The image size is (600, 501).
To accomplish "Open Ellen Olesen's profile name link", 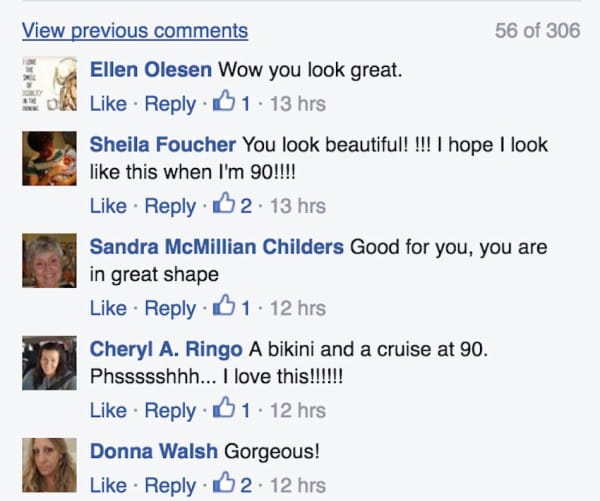I will click(151, 71).
